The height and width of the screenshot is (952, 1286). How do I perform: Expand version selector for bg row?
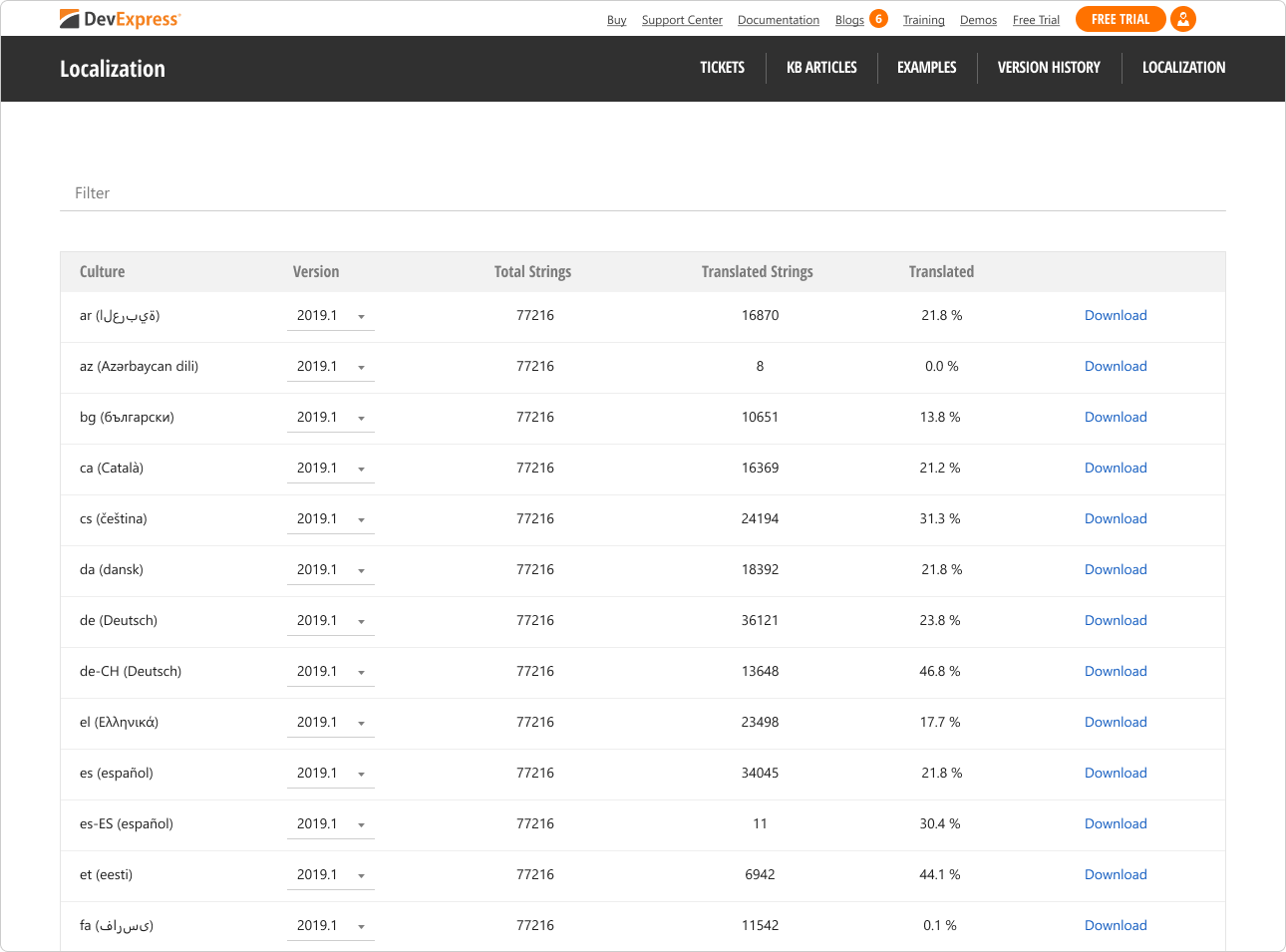pos(331,418)
